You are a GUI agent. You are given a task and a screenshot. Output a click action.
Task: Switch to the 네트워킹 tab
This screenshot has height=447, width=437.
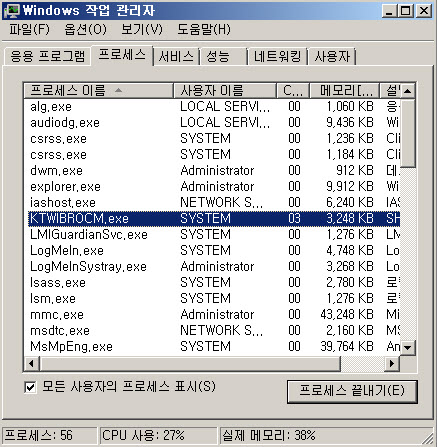pos(277,56)
